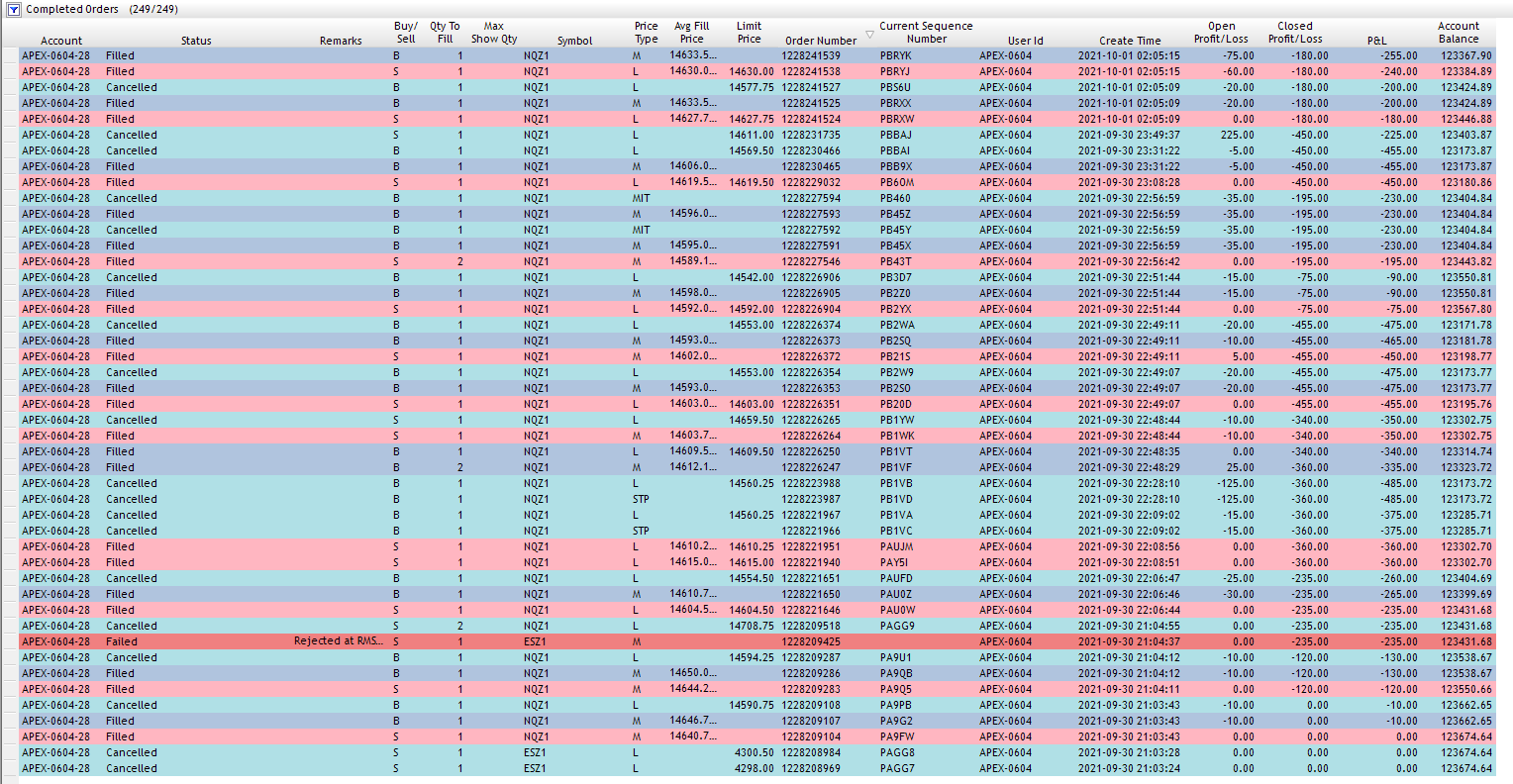The image size is (1513, 784).
Task: Click the Open Profit/Loss column header
Action: [1221, 33]
